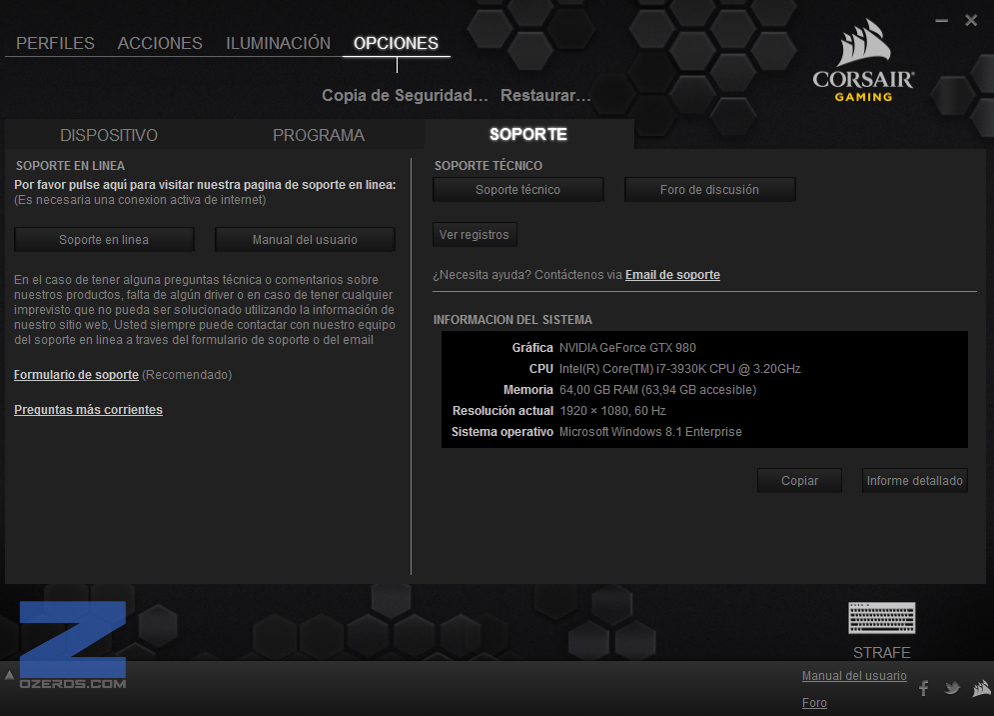Select the STRAFE keyboard device icon
994x716 pixels.
[882, 618]
